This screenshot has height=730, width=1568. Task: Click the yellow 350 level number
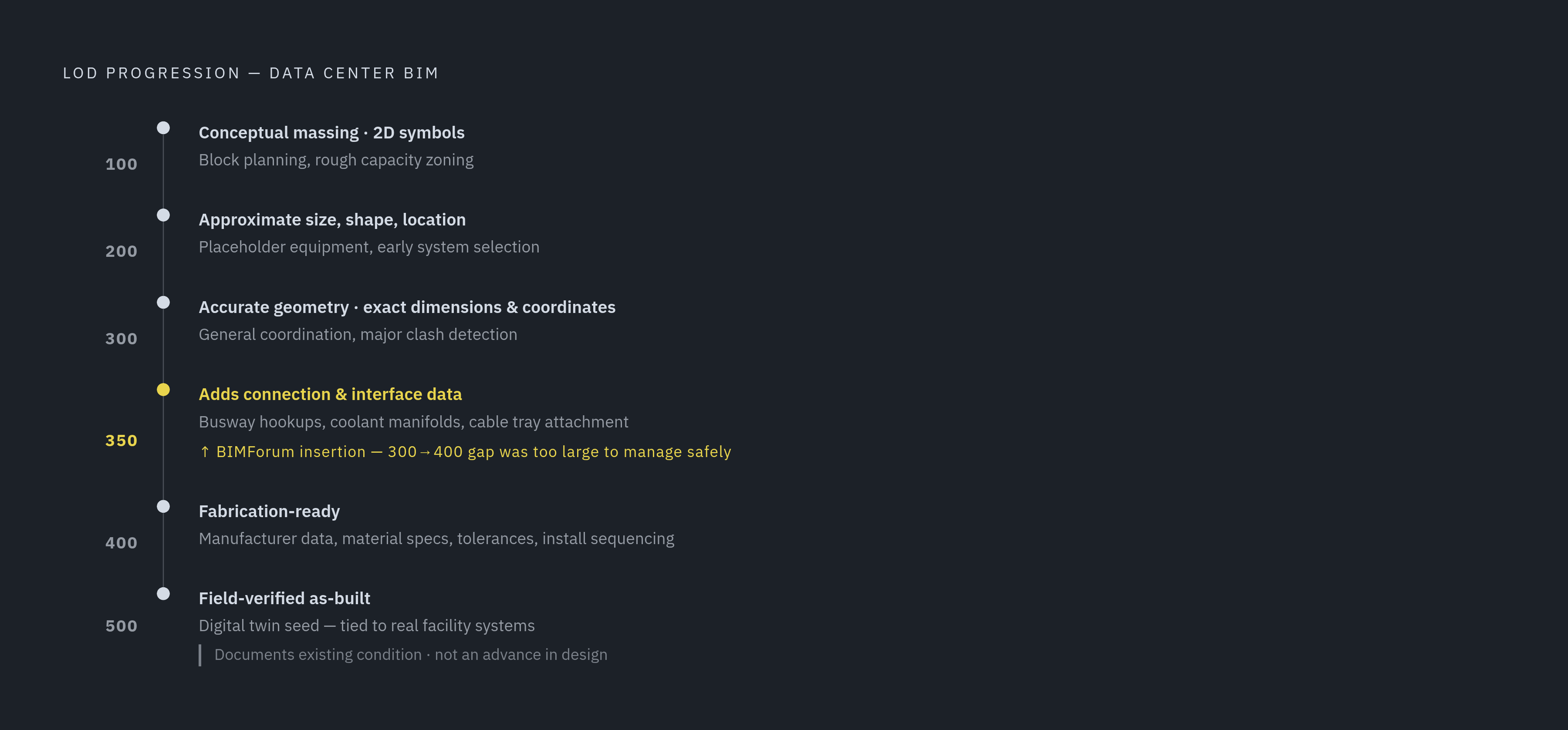pos(121,441)
